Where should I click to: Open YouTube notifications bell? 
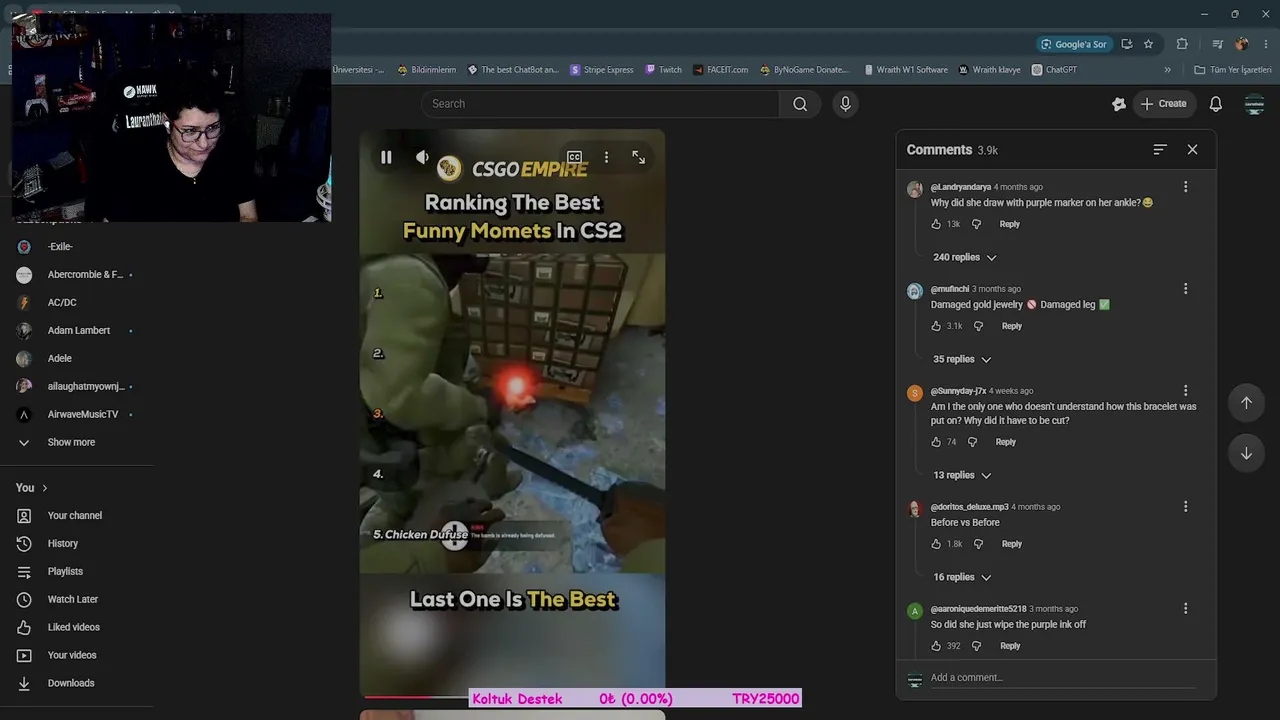1216,104
